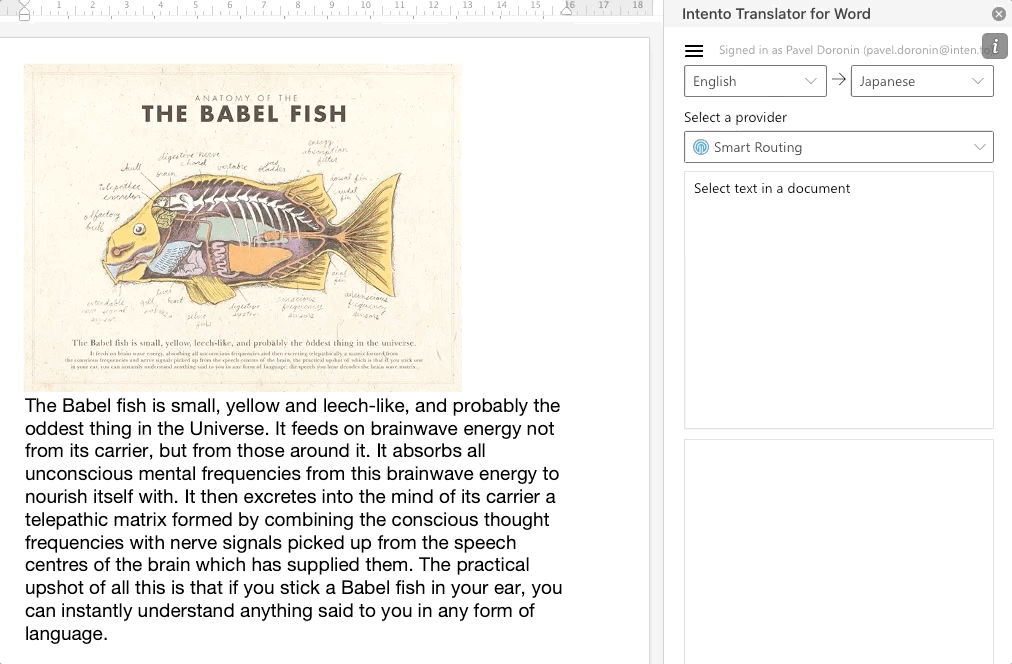Click the final word "language." in the paragraph

[66, 634]
